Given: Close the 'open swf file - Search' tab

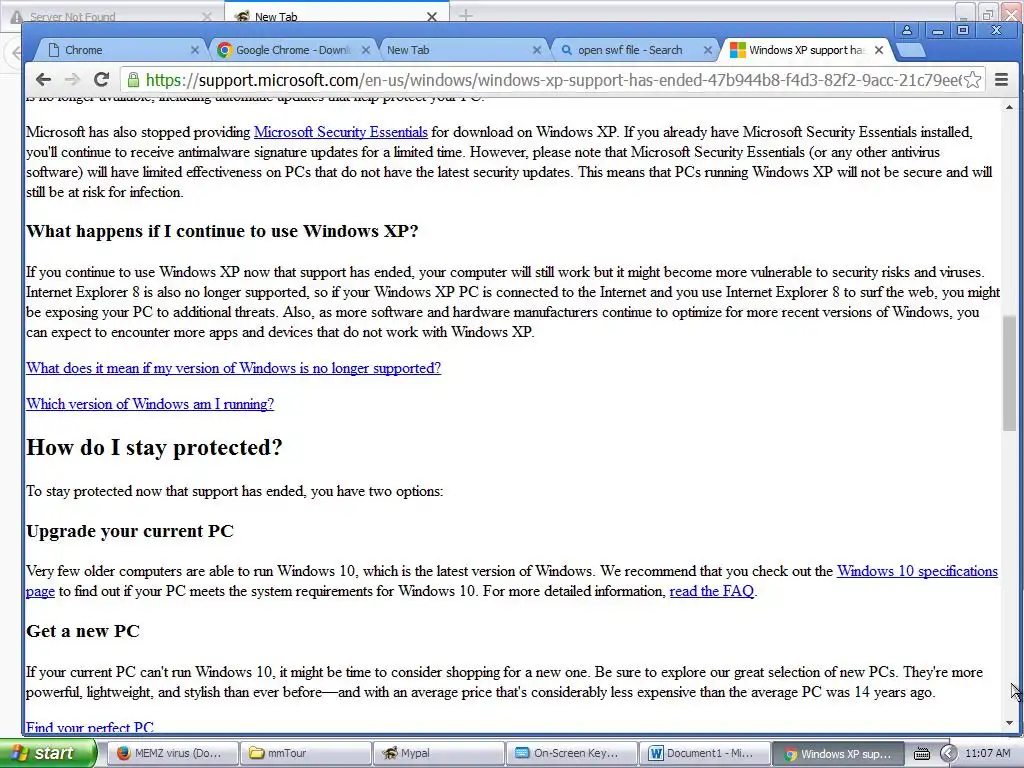Looking at the screenshot, I should 708,50.
